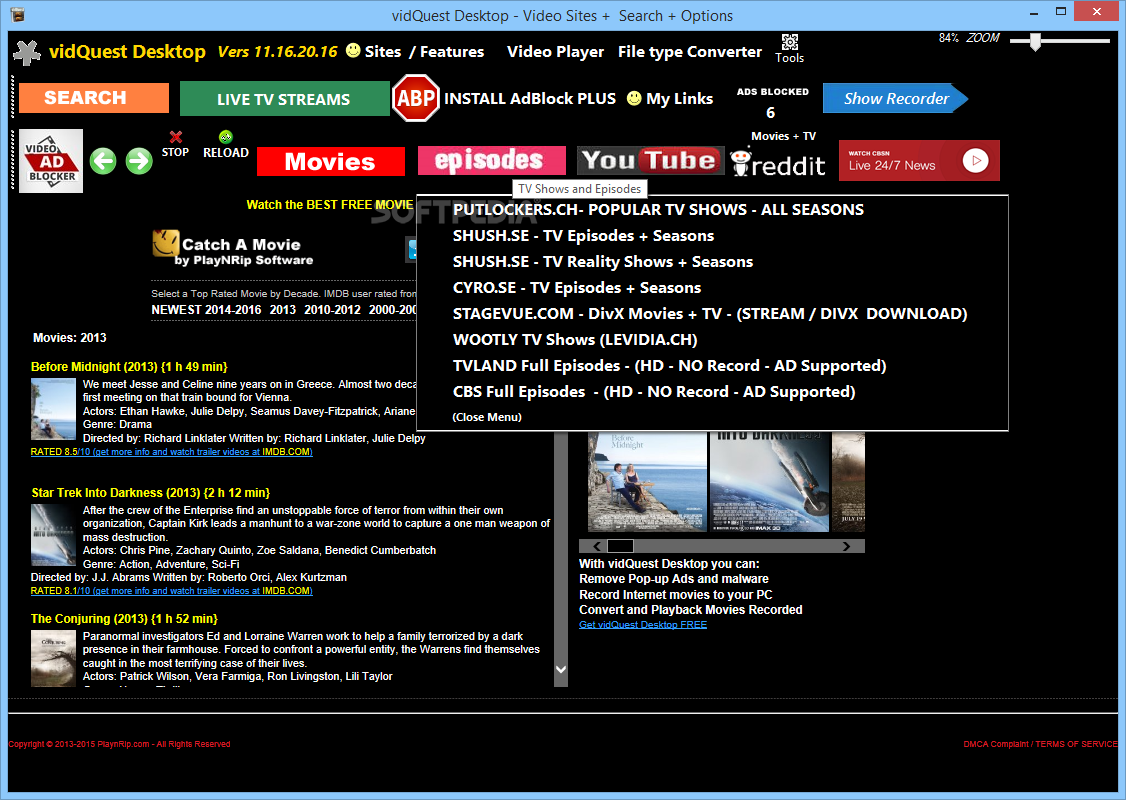Click (Close Menu) in episodes dropdown
The width and height of the screenshot is (1126, 800).
click(487, 417)
